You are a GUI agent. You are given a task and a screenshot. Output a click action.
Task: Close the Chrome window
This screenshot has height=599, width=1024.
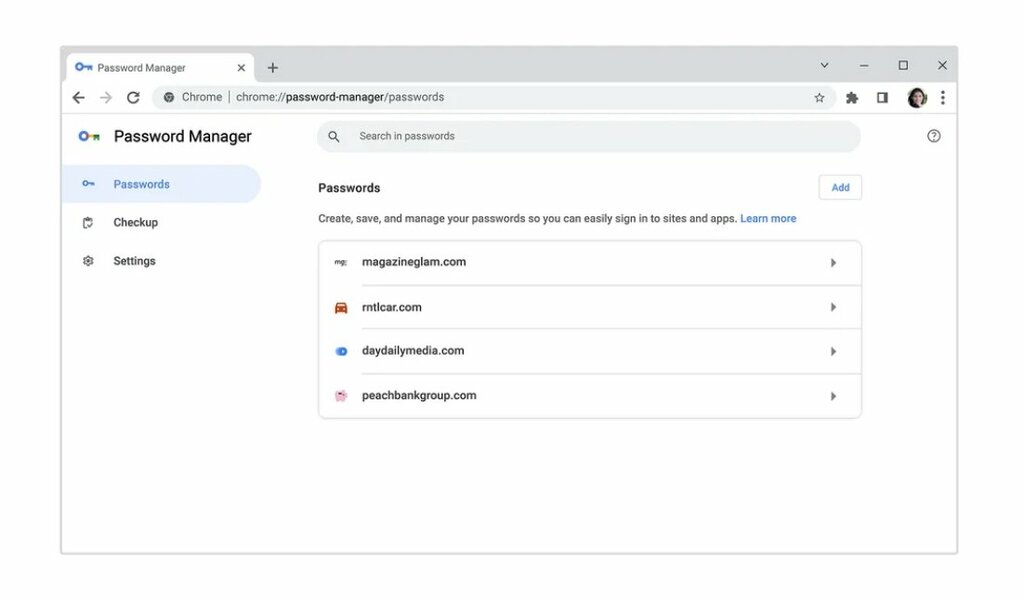942,65
